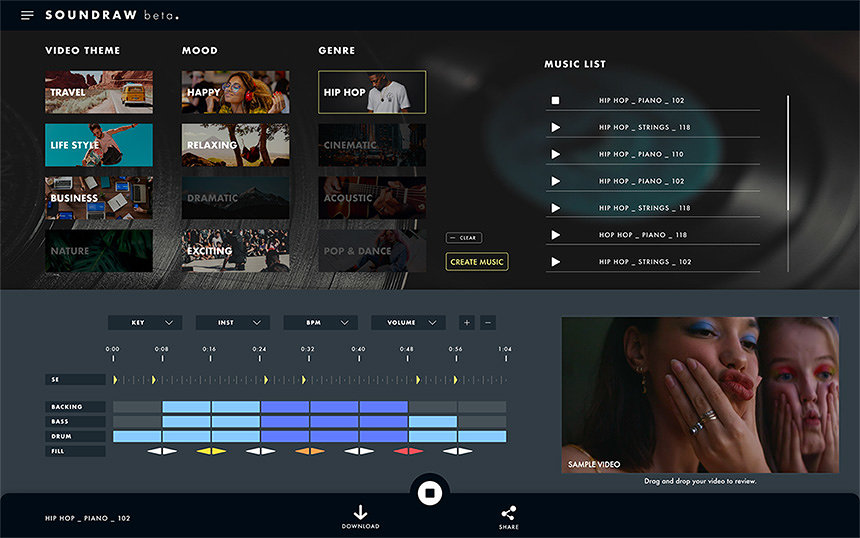
Task: Click the Share icon
Action: coord(508,513)
